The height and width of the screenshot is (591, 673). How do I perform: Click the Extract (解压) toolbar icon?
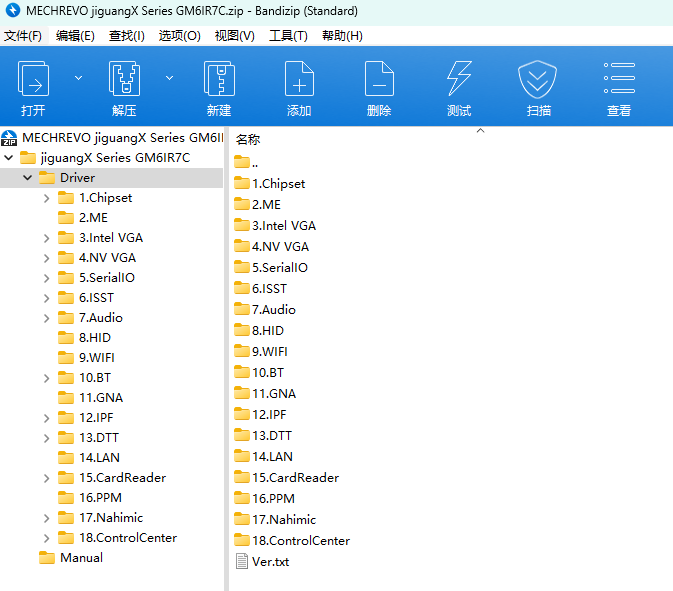[124, 79]
